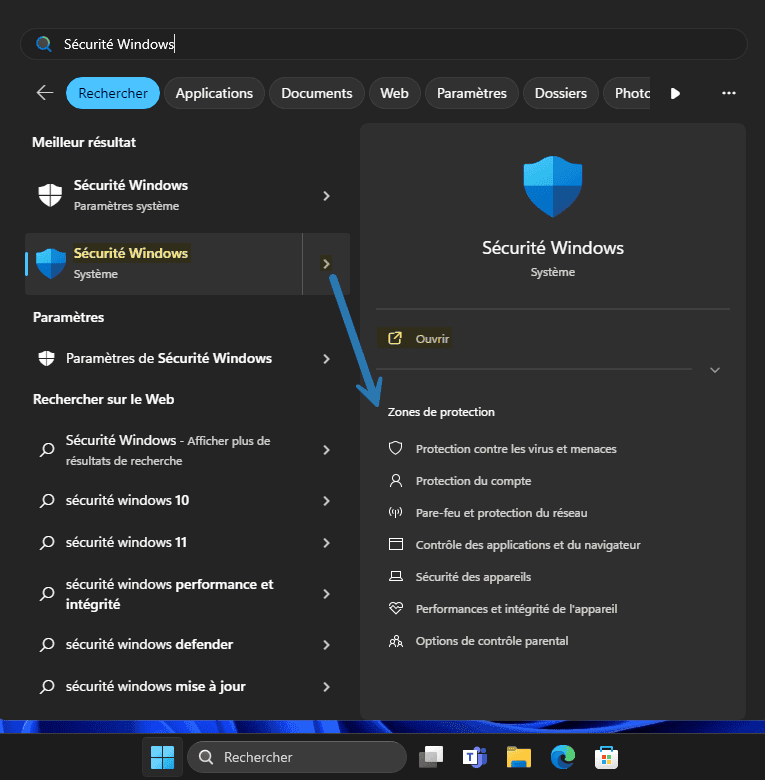The image size is (765, 780).
Task: Switch to the partially visible Photos filter tab
Action: click(x=627, y=93)
